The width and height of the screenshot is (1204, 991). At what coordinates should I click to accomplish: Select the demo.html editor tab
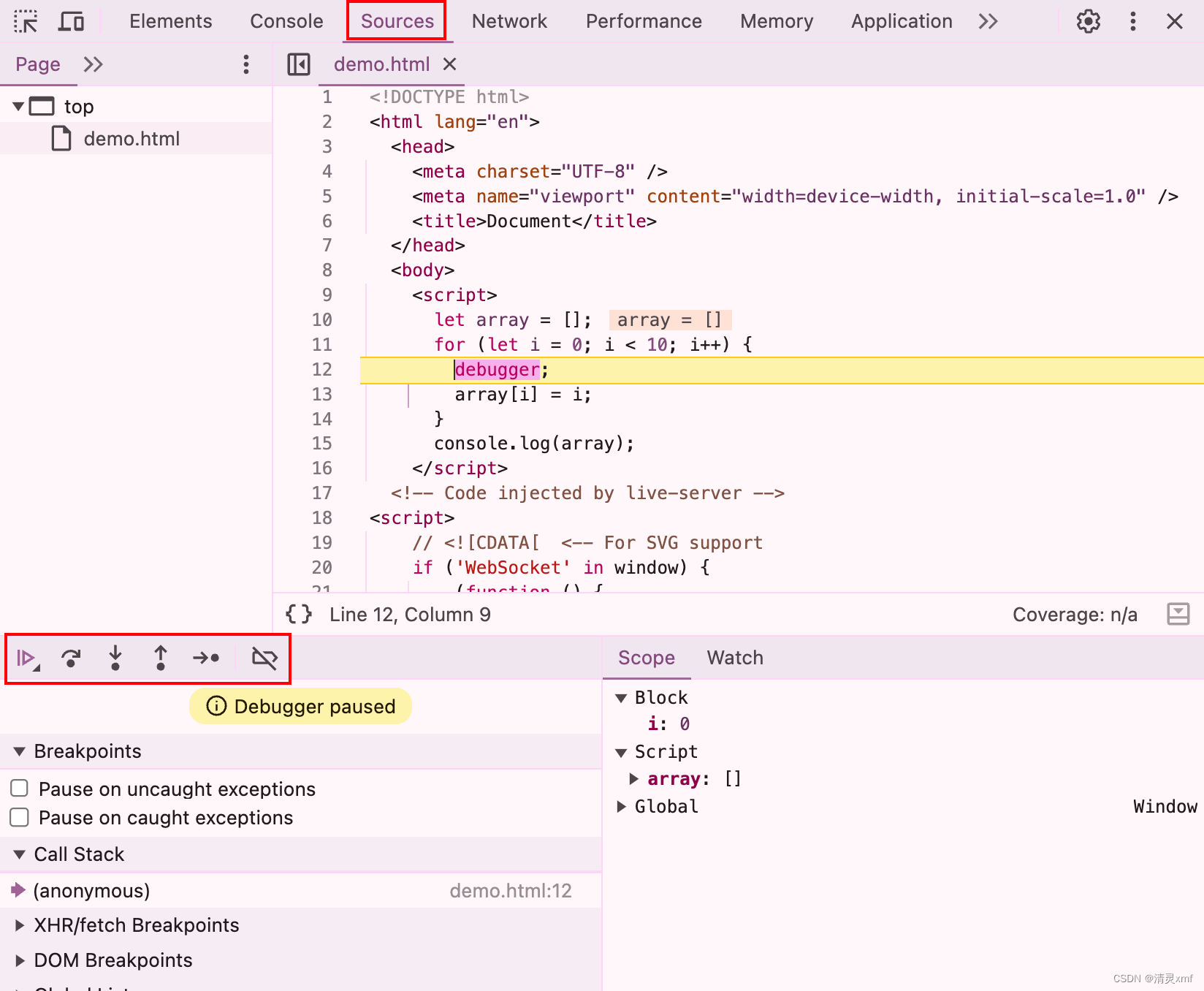381,64
